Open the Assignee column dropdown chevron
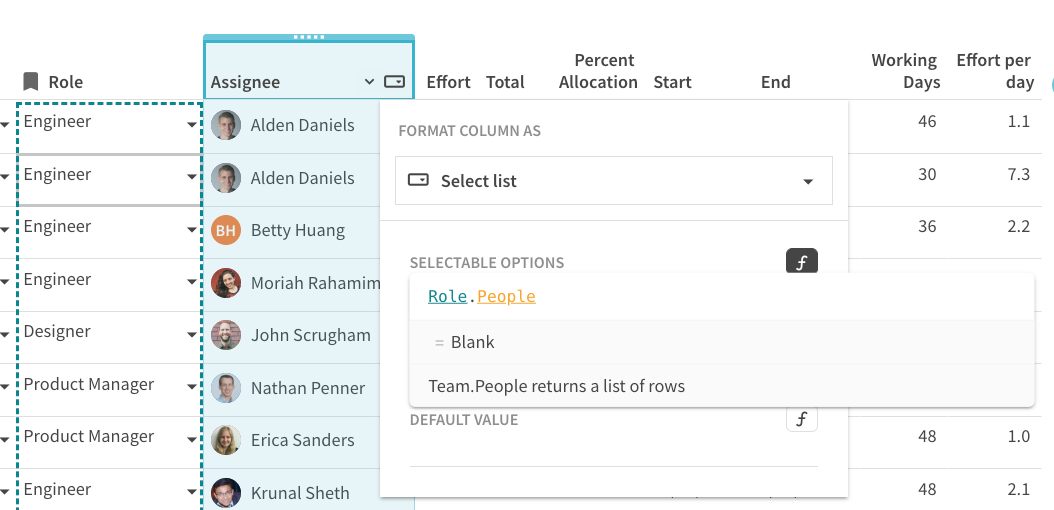 pyautogui.click(x=368, y=82)
